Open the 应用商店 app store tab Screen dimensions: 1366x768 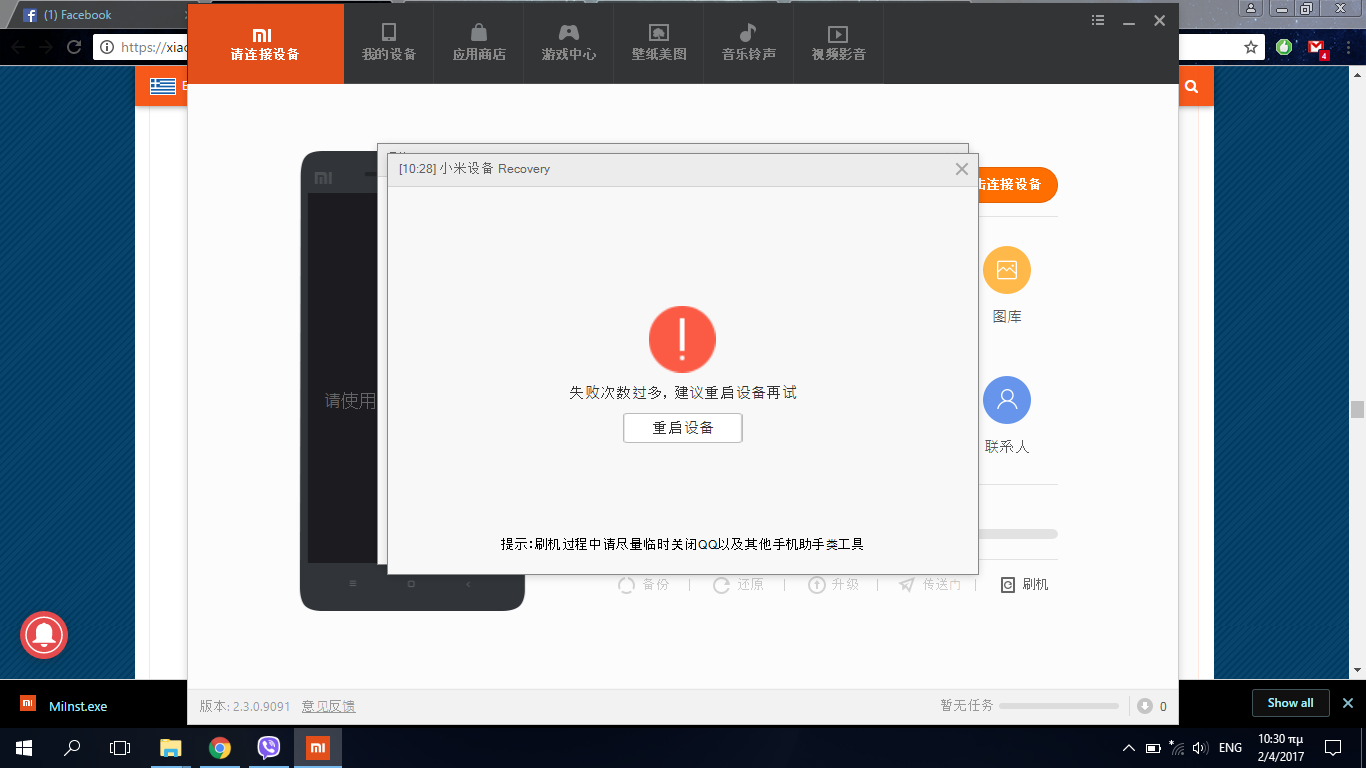(x=479, y=43)
